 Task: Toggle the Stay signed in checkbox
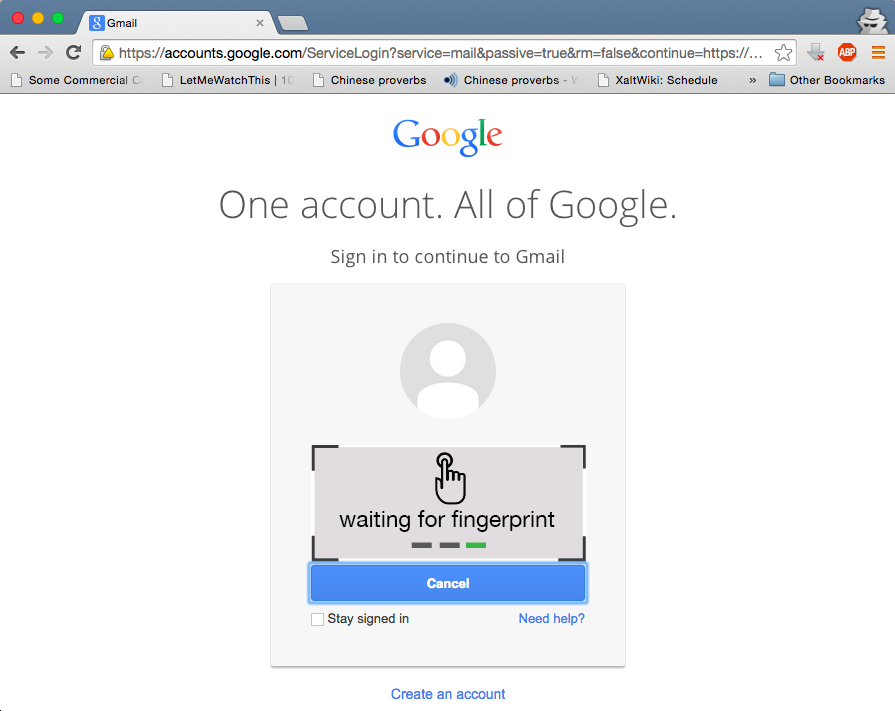(317, 619)
